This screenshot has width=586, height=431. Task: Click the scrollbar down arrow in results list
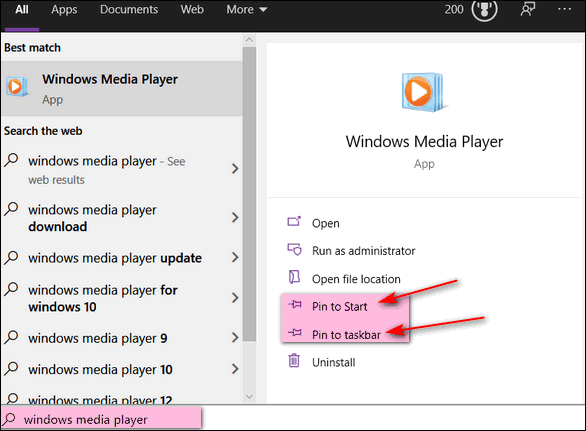coord(249,396)
